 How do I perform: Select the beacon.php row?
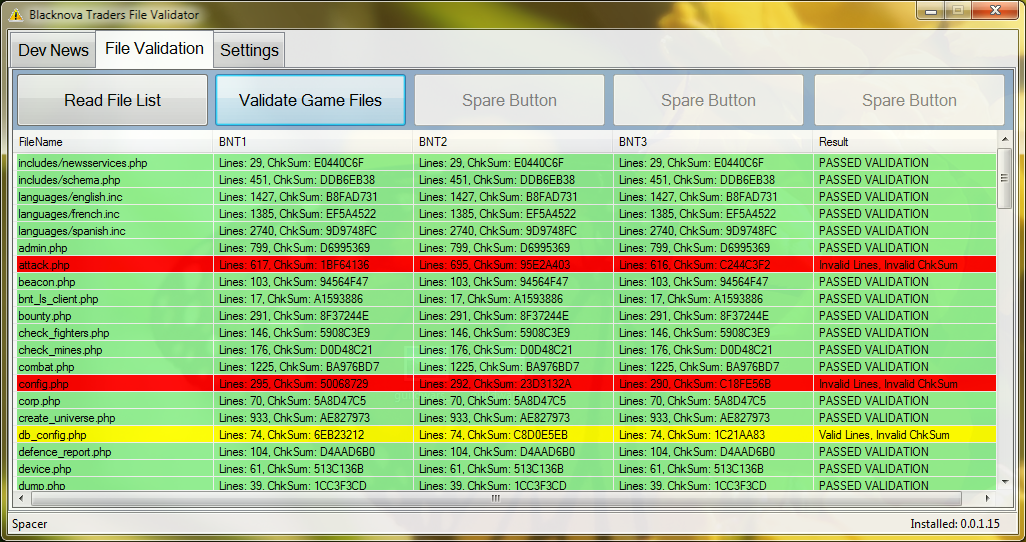click(x=505, y=282)
